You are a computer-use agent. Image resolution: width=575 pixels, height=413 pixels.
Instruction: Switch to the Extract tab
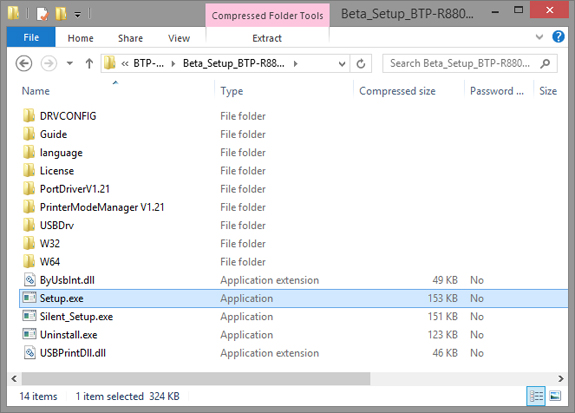(x=267, y=38)
